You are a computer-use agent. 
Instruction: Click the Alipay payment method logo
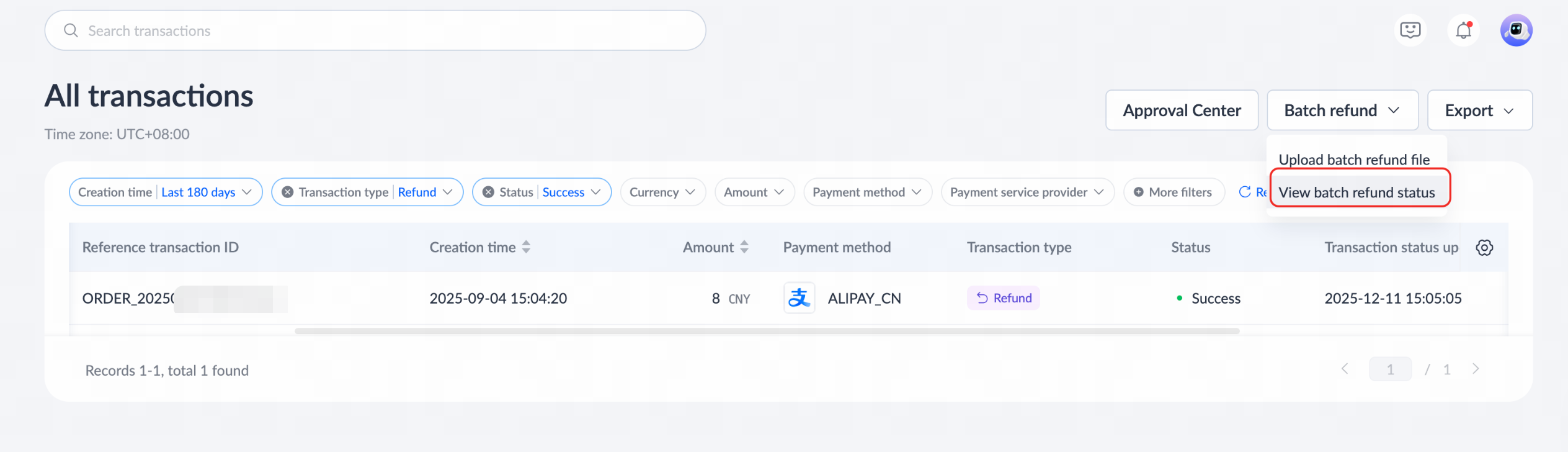pos(800,298)
